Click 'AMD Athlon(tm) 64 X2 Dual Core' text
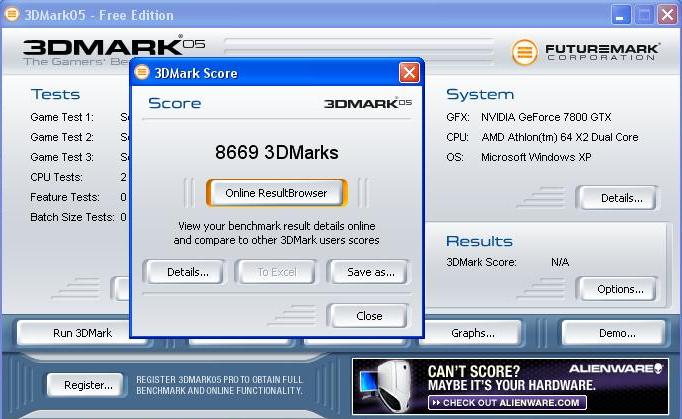The image size is (682, 419). pyautogui.click(x=560, y=137)
